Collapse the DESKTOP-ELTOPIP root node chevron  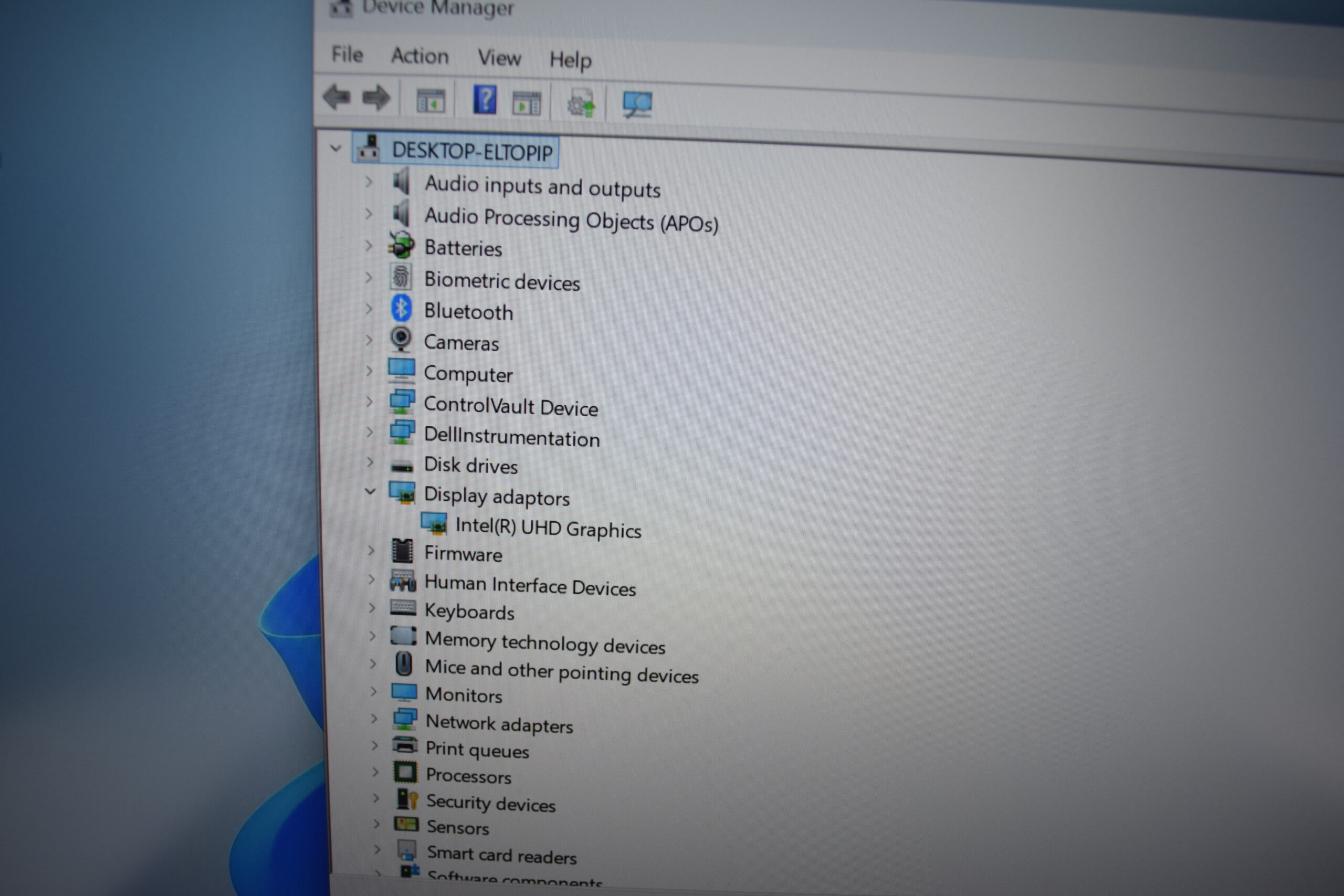[335, 149]
